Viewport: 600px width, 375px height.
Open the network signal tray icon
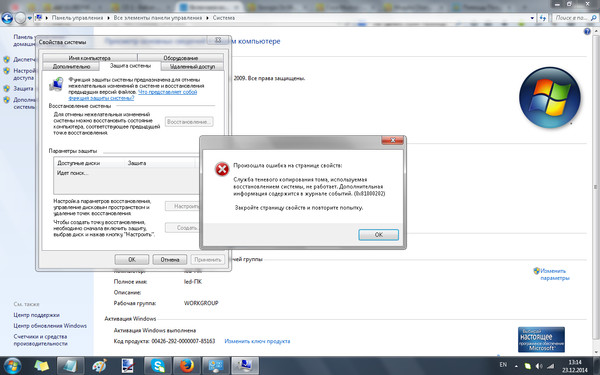(550, 366)
